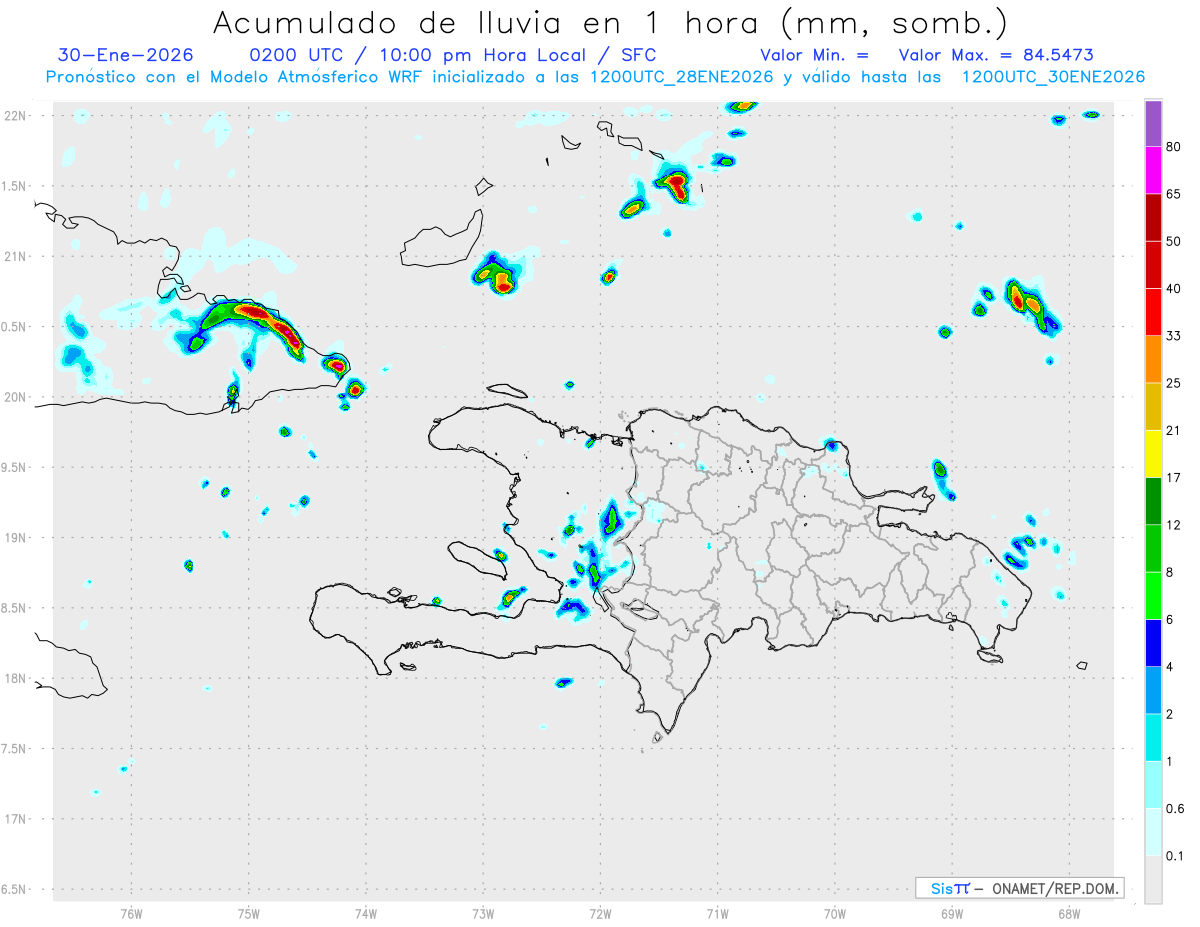Click the "69W" longitude label
This screenshot has width=1200, height=927.
(x=951, y=912)
